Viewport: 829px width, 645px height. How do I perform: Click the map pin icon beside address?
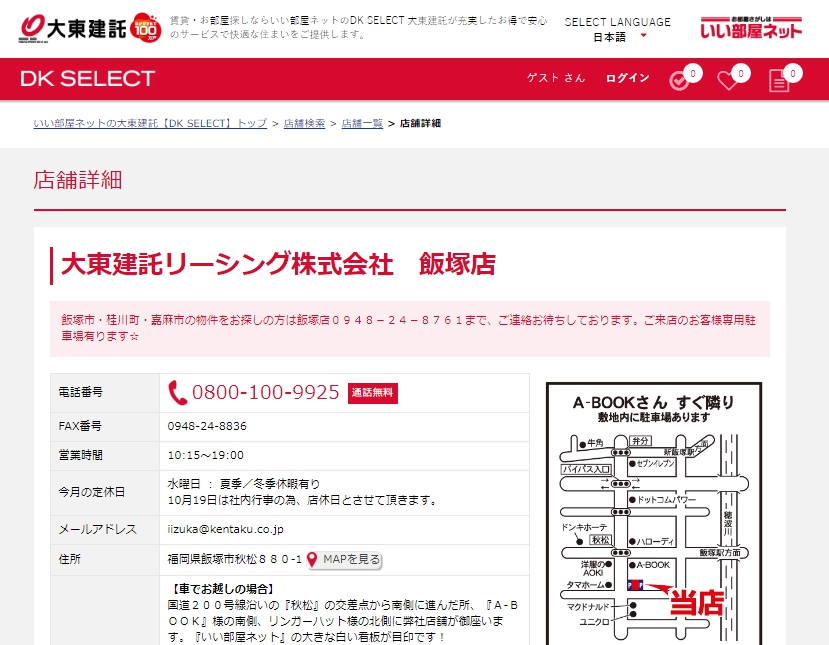pyautogui.click(x=312, y=559)
